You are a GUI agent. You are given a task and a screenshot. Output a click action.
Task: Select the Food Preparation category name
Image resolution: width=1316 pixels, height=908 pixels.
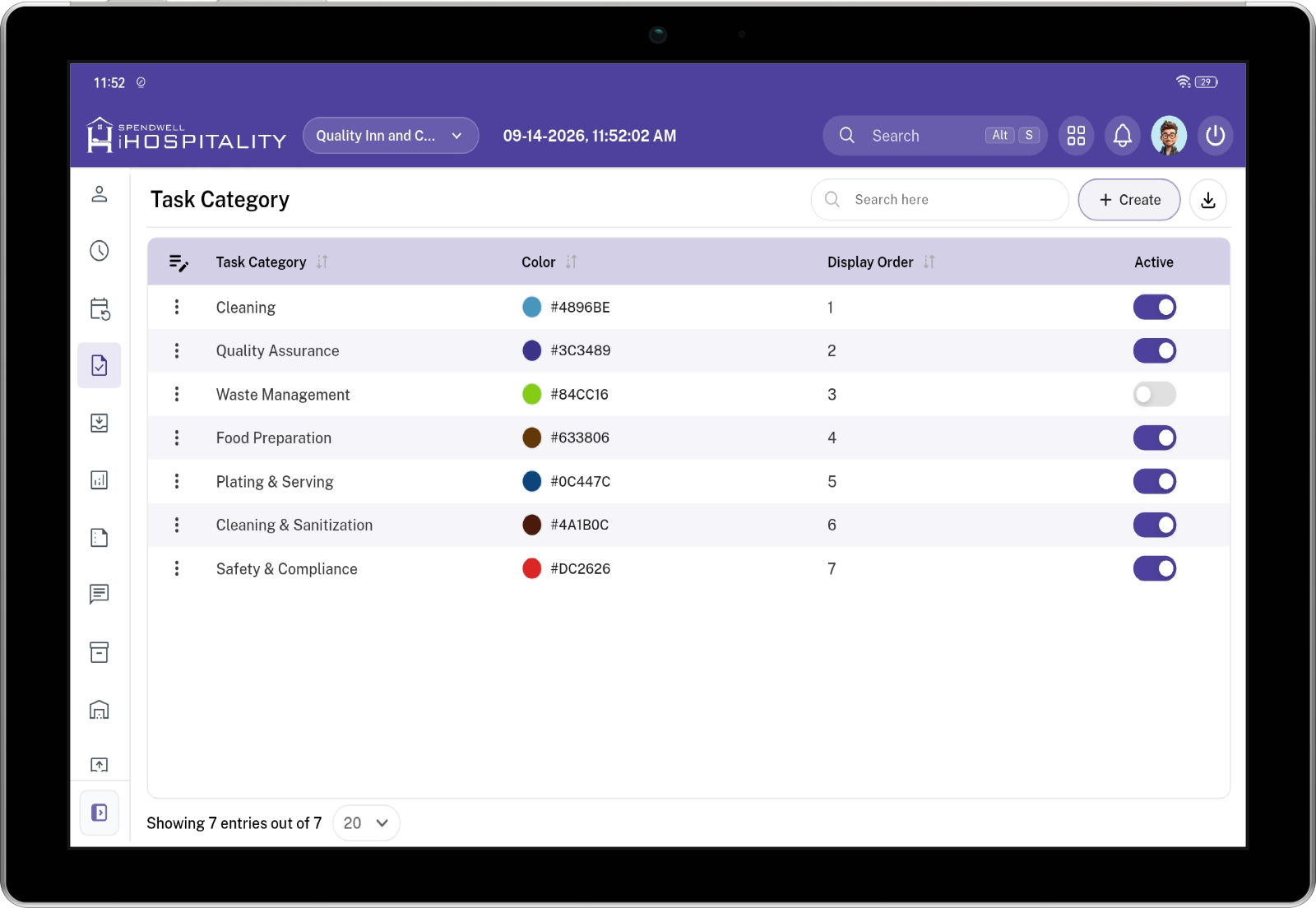pos(274,438)
